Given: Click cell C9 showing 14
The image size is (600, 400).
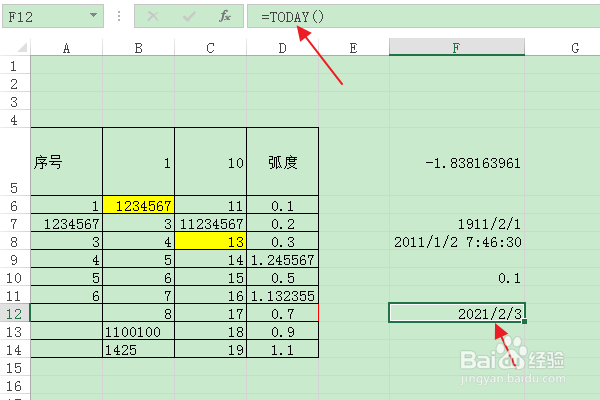Looking at the screenshot, I should click(210, 260).
